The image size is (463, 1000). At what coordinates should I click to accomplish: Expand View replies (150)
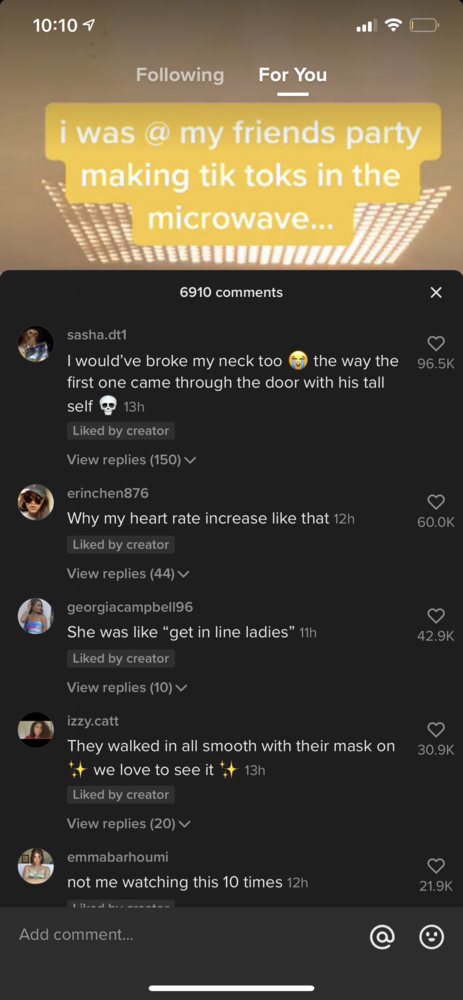[131, 460]
